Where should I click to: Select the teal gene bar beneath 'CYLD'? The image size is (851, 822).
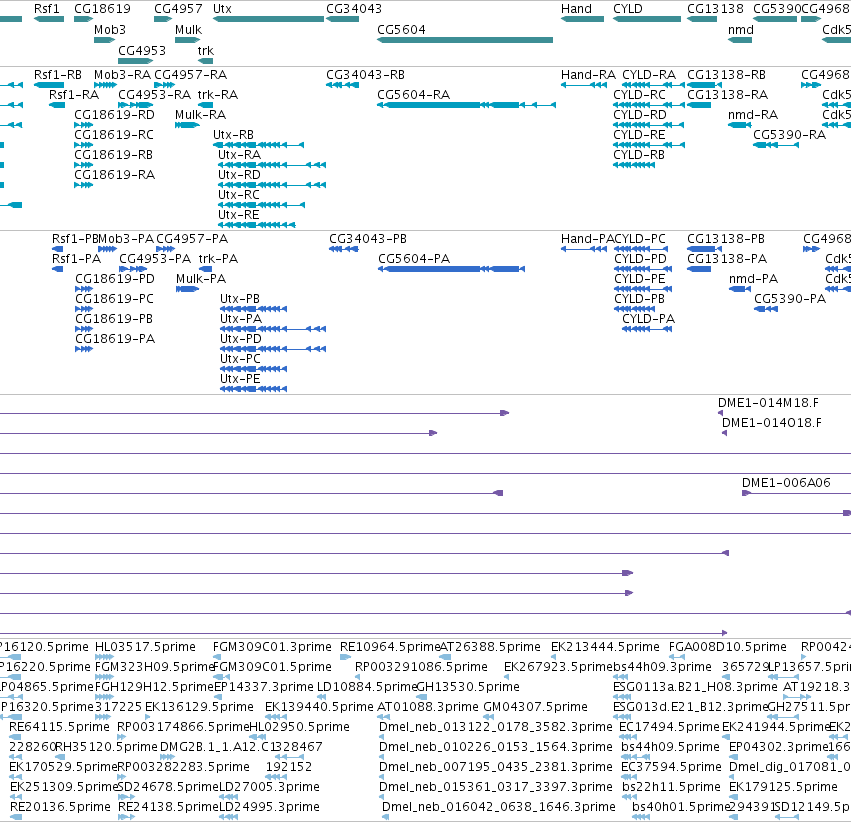[x=647, y=19]
